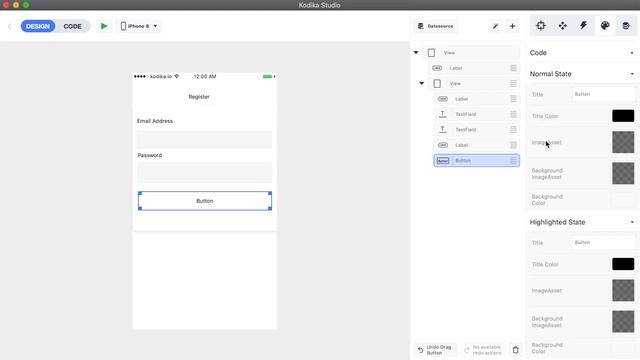Viewport: 640px width, 360px height.
Task: Choose Highlighted State Background ImageAsset thumbnail
Action: click(x=623, y=321)
